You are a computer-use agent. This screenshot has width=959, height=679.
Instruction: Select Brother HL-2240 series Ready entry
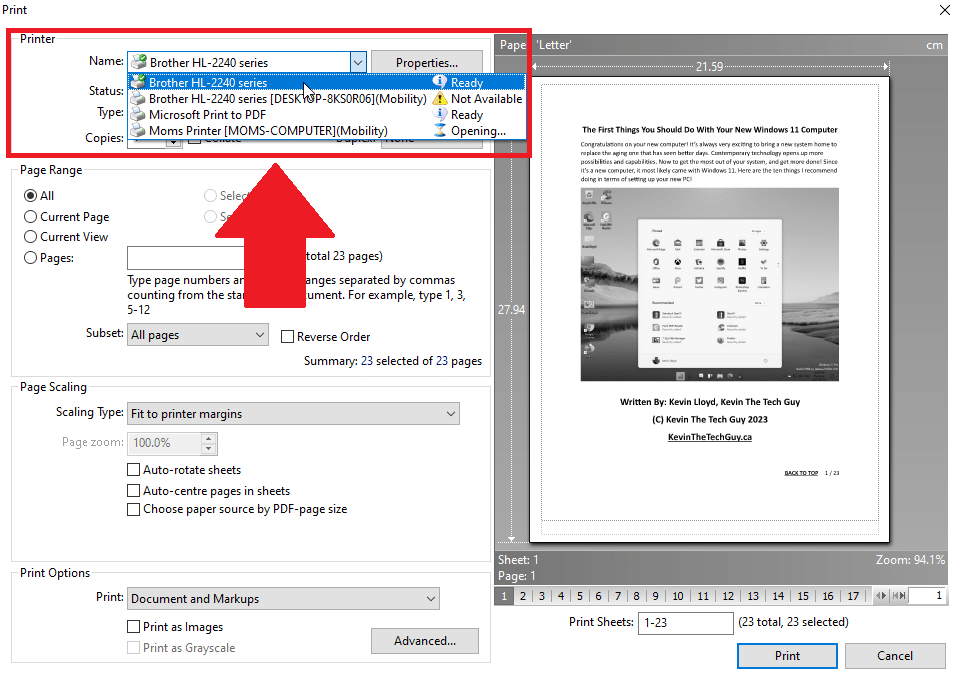tap(327, 82)
